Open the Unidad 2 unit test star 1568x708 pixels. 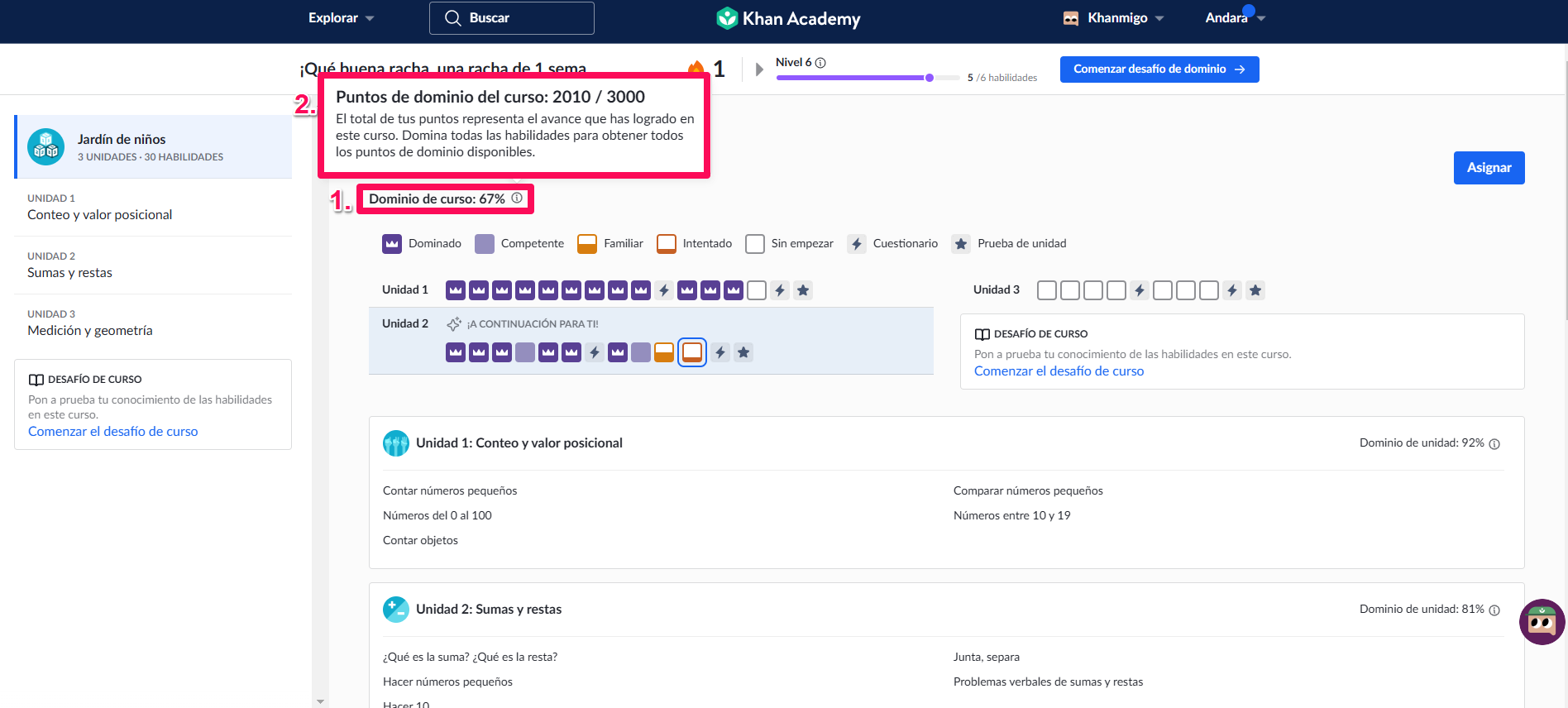[743, 352]
